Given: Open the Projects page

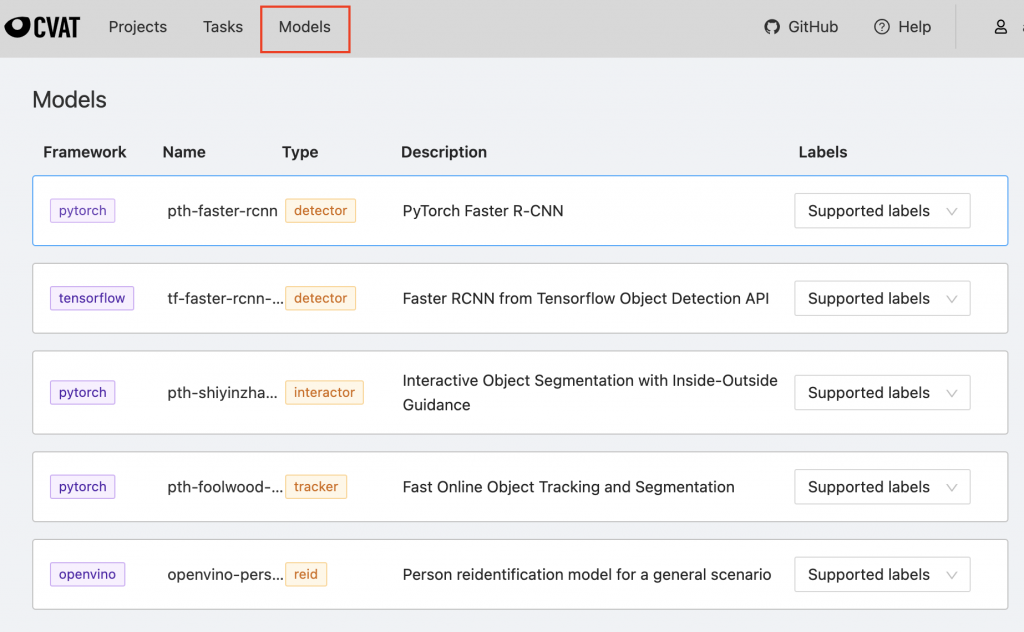Looking at the screenshot, I should (138, 27).
